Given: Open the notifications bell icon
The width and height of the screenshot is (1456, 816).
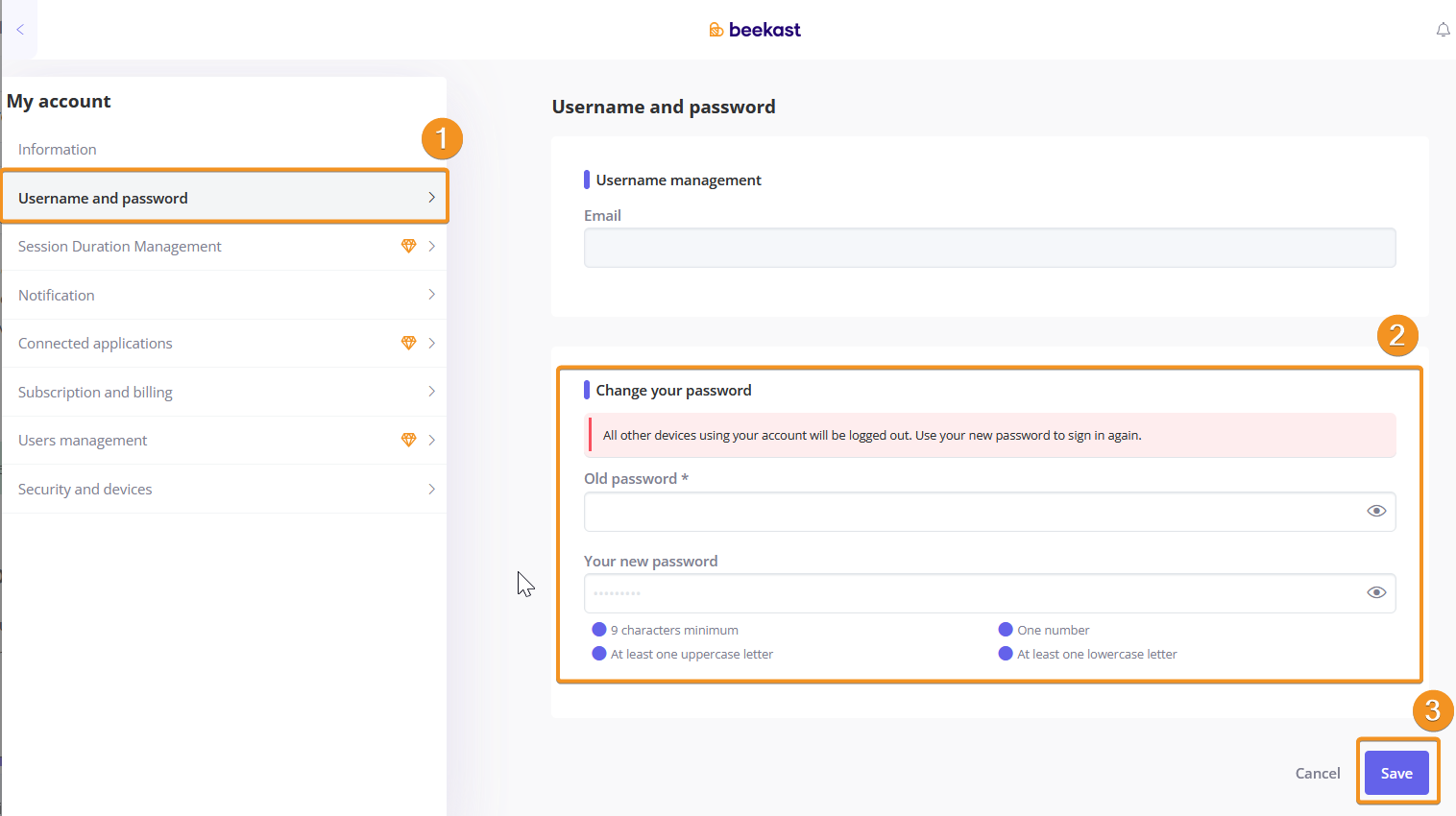Looking at the screenshot, I should [1443, 30].
